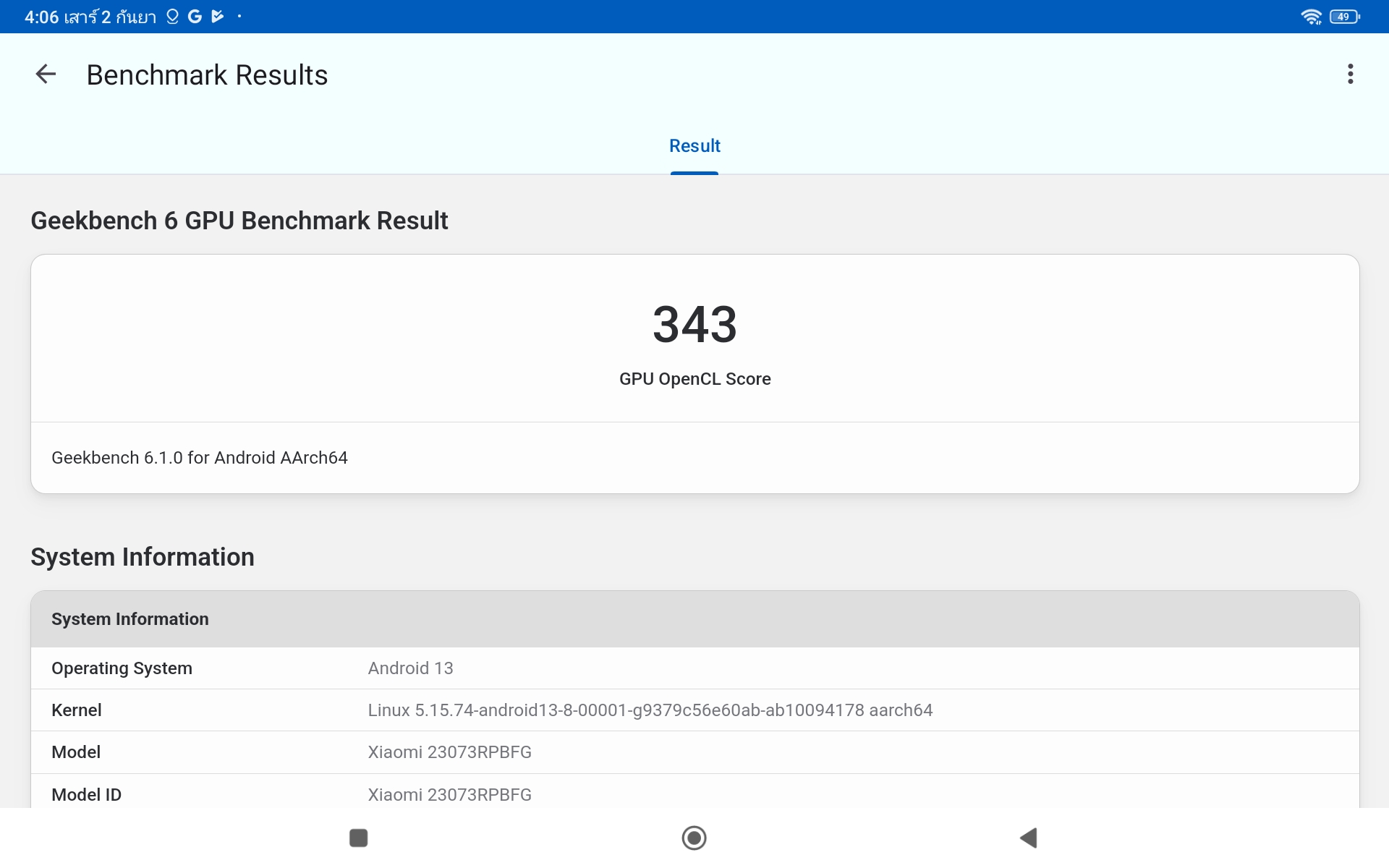The image size is (1389, 868).
Task: Tap the 4:06 clock in status bar
Action: [x=41, y=17]
